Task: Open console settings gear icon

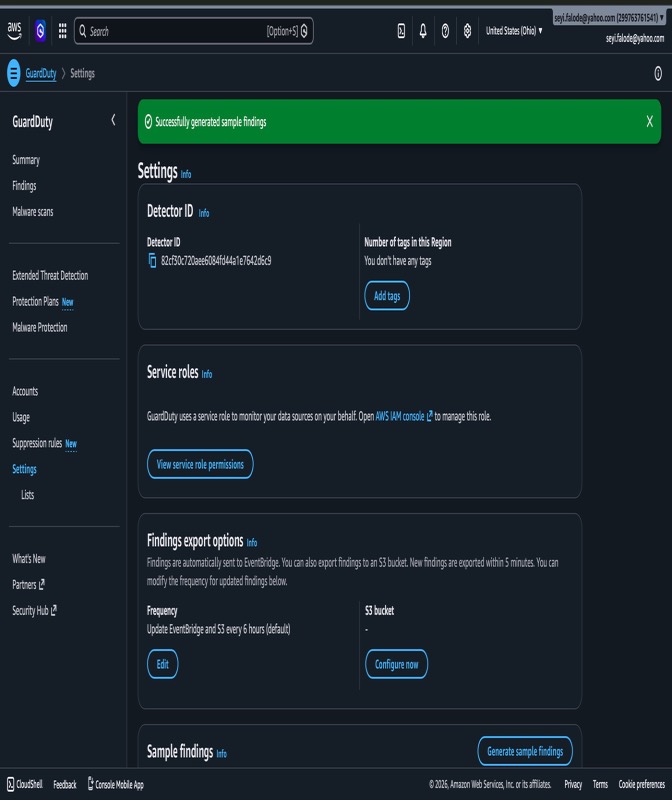Action: coord(467,31)
